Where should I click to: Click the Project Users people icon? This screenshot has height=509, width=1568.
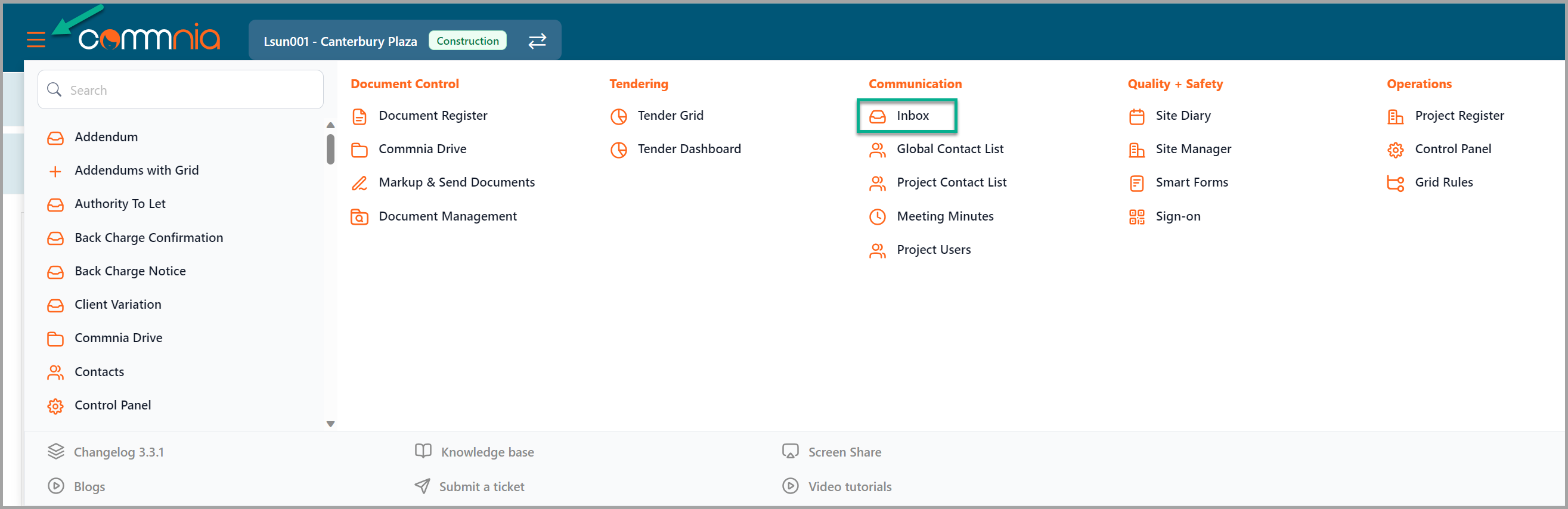click(x=877, y=250)
